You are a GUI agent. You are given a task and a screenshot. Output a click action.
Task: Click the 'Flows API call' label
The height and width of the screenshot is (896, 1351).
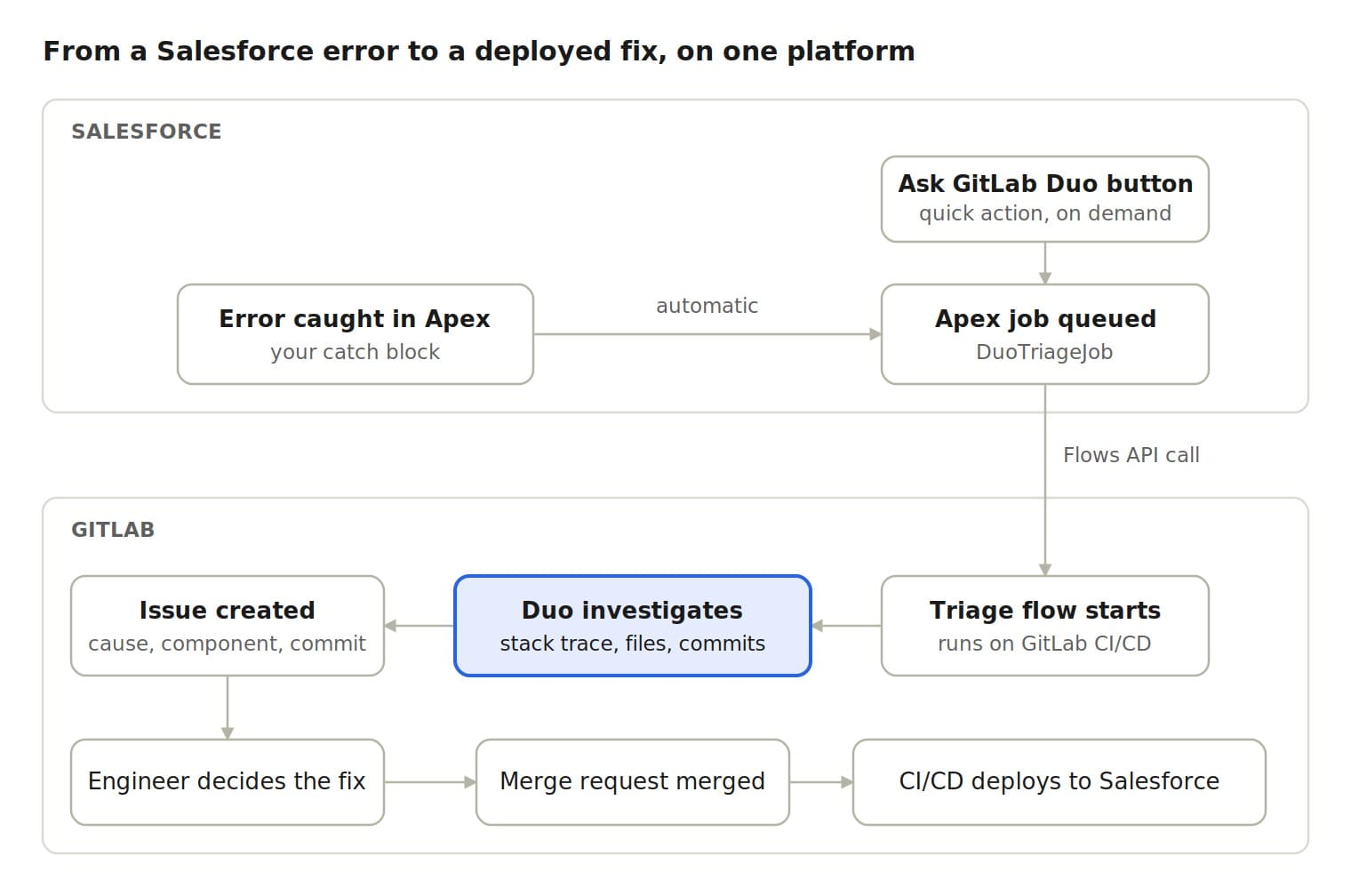tap(1131, 455)
